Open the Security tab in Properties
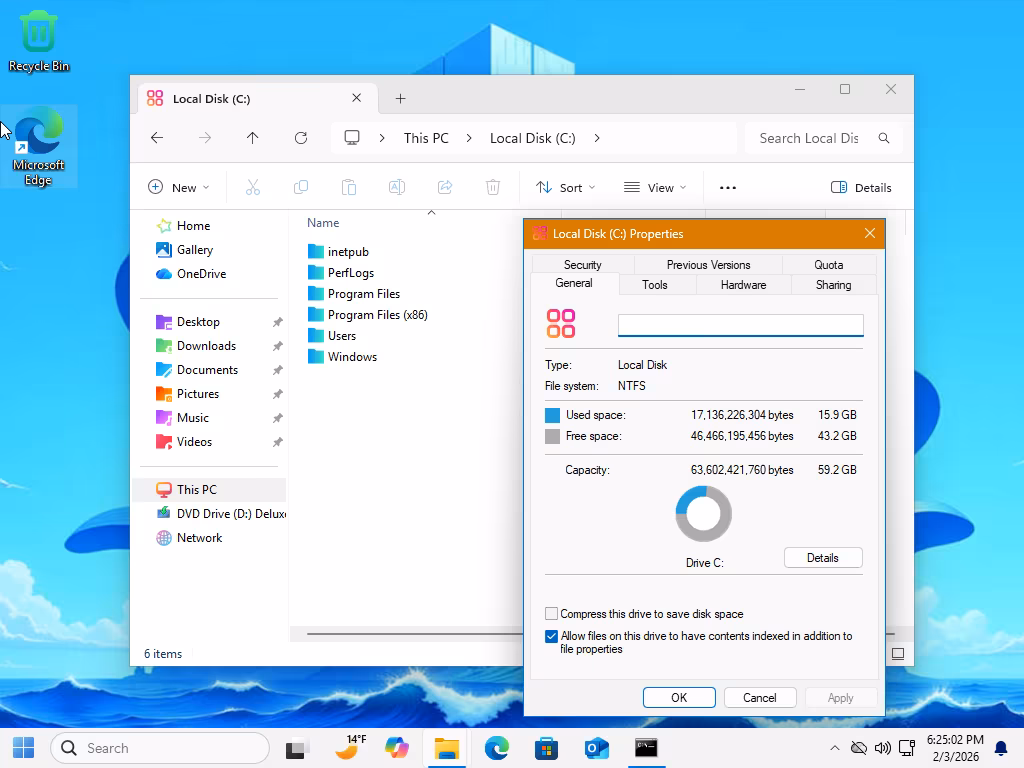Viewport: 1024px width, 768px height. (582, 265)
